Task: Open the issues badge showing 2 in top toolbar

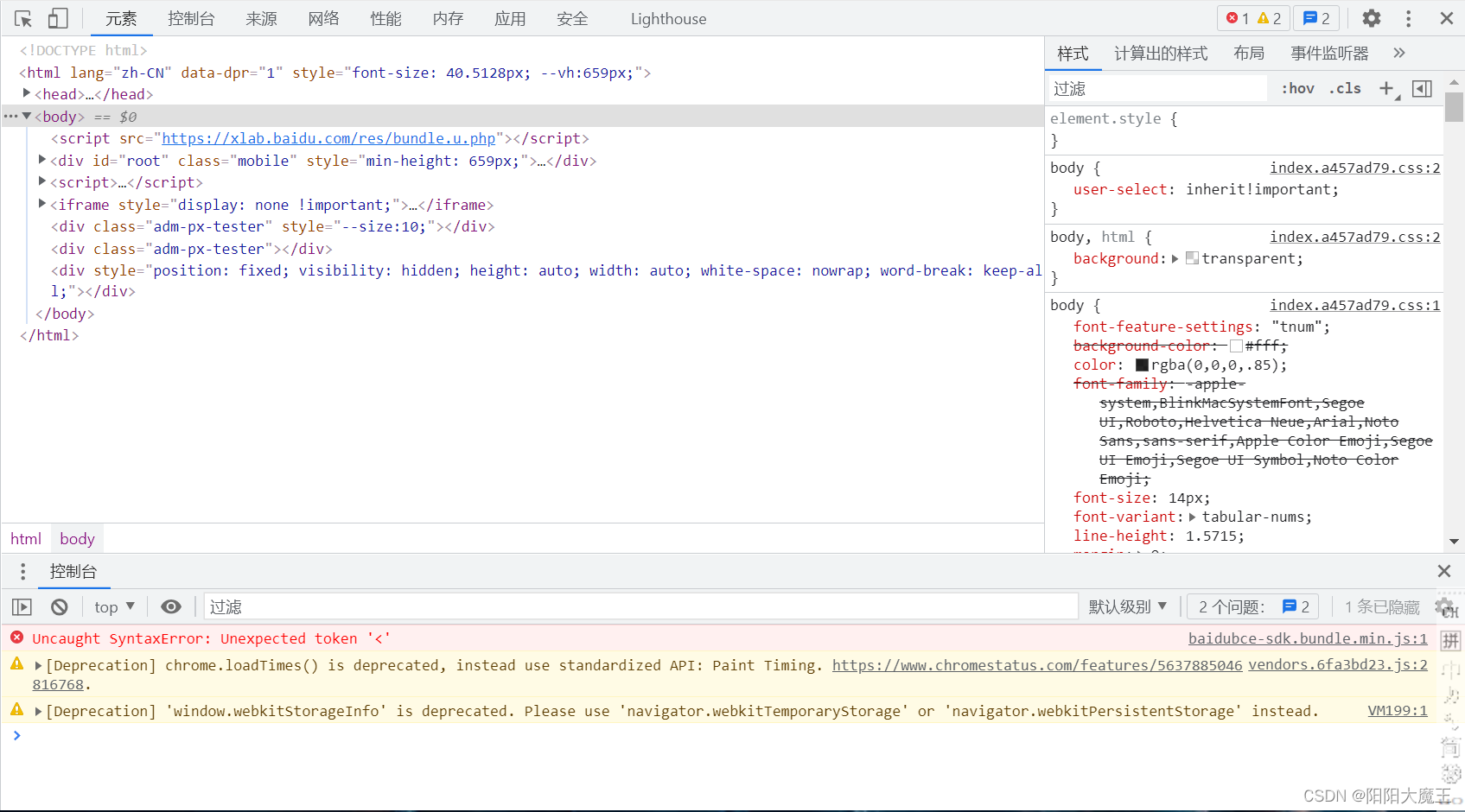Action: pos(1316,18)
